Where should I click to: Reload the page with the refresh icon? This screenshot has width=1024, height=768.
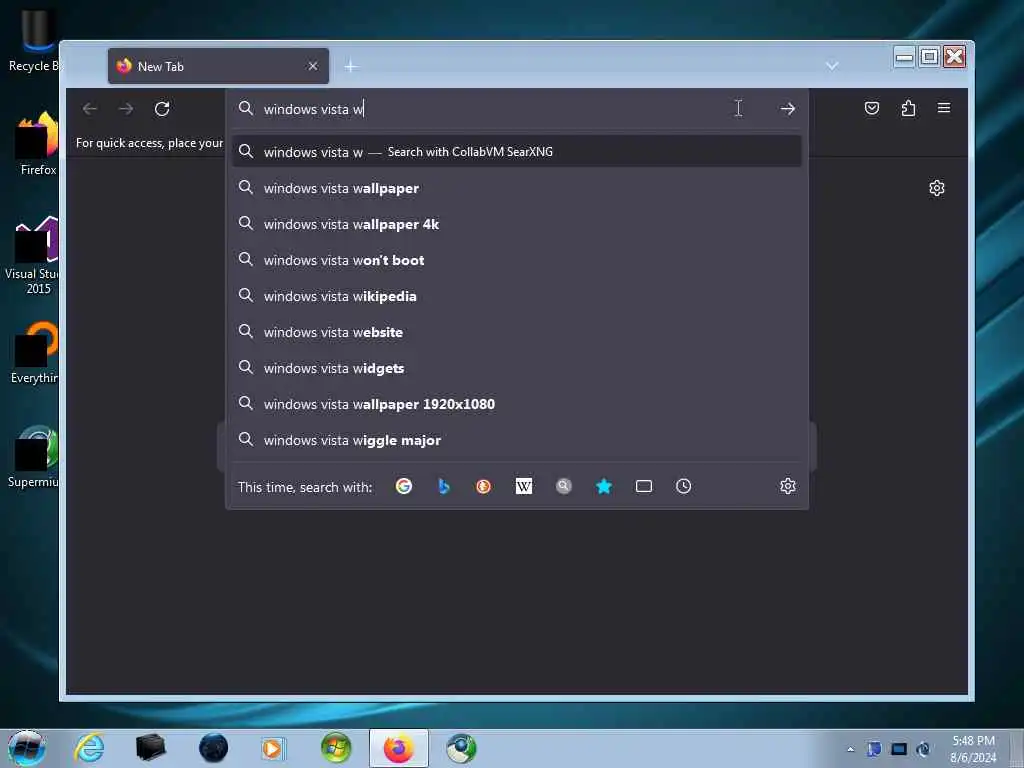(162, 108)
